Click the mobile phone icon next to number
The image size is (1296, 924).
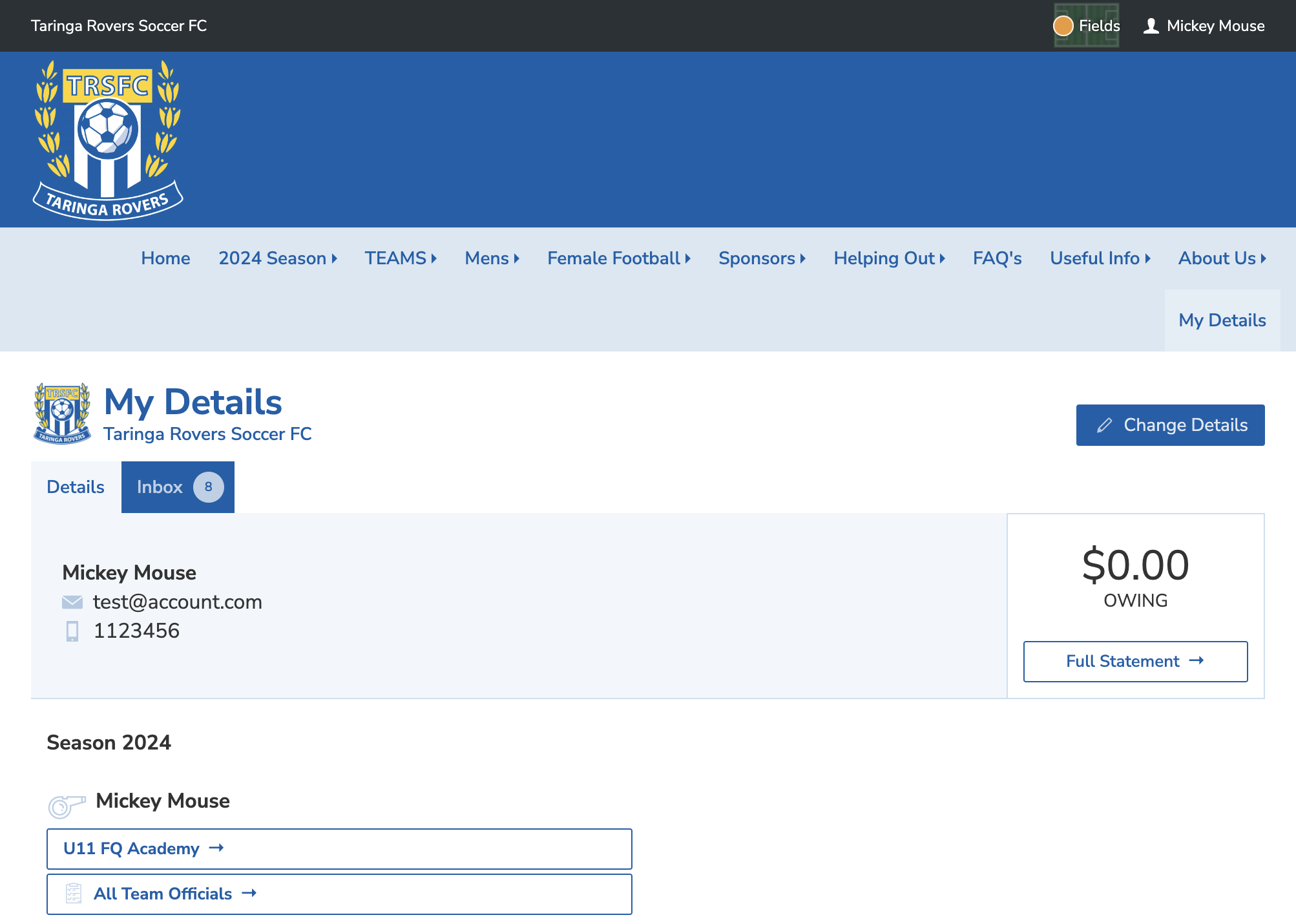tap(72, 631)
